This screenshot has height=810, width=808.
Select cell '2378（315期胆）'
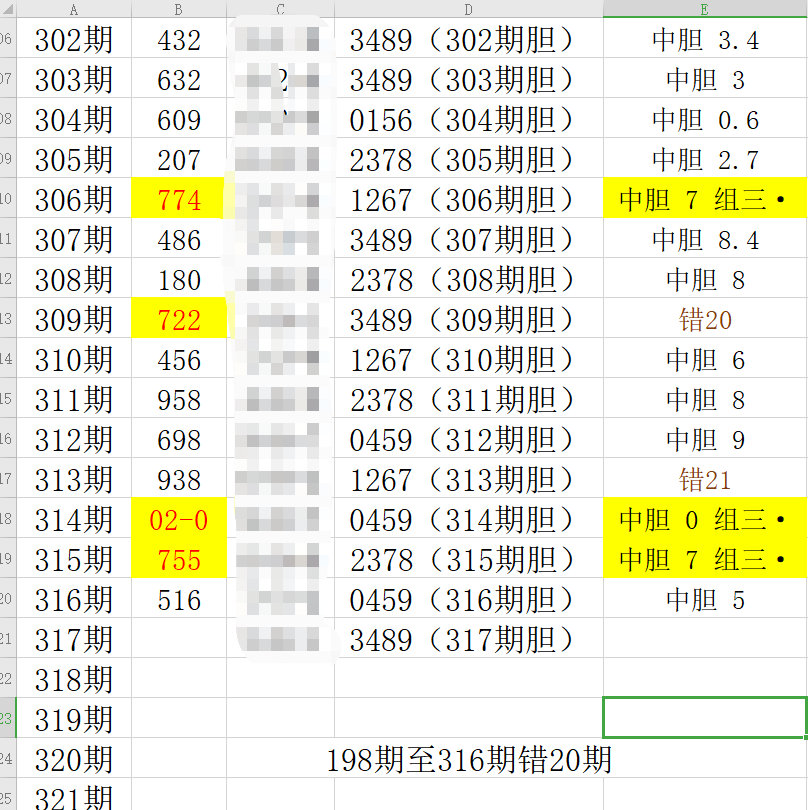click(x=469, y=559)
